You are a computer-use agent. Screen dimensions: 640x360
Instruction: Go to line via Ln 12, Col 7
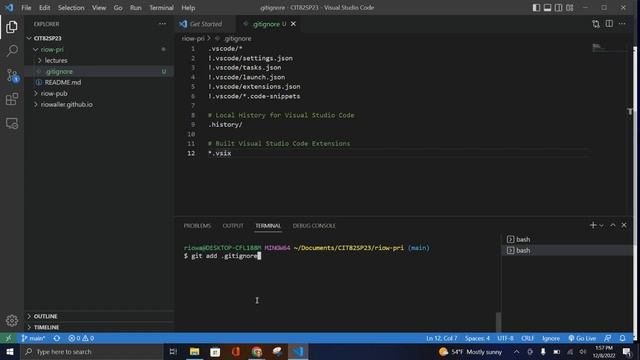442,338
